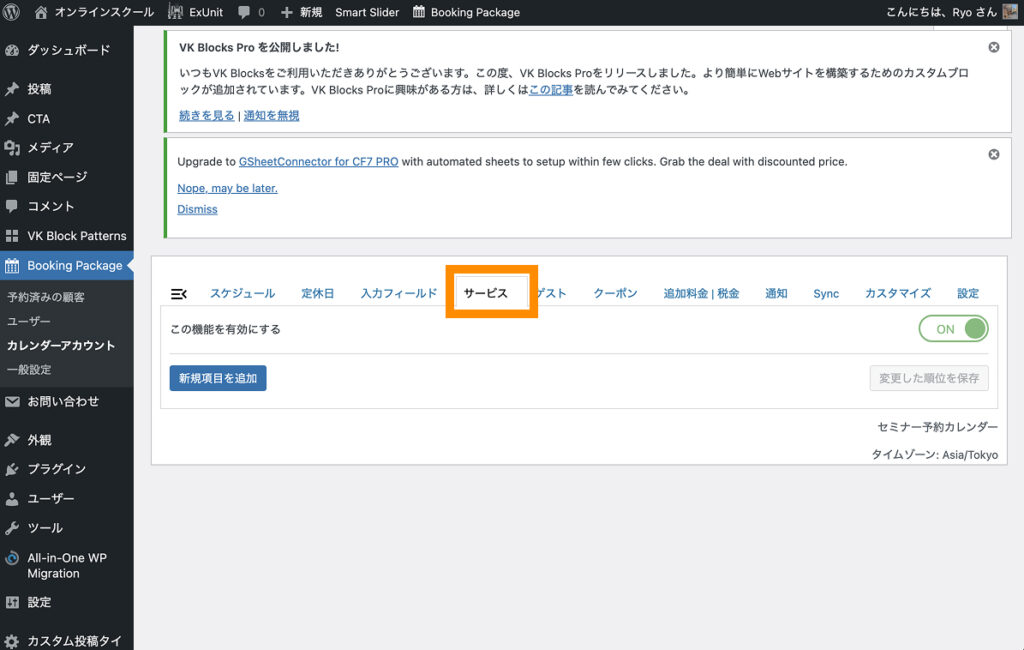Image resolution: width=1024 pixels, height=650 pixels.
Task: Open the comments bubble icon in admin bar
Action: [244, 12]
